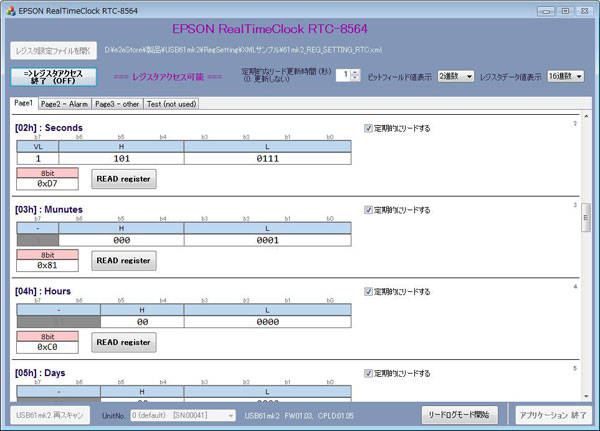Toggle periodic read checkbox for Munutes register
The image size is (600, 431).
(368, 210)
